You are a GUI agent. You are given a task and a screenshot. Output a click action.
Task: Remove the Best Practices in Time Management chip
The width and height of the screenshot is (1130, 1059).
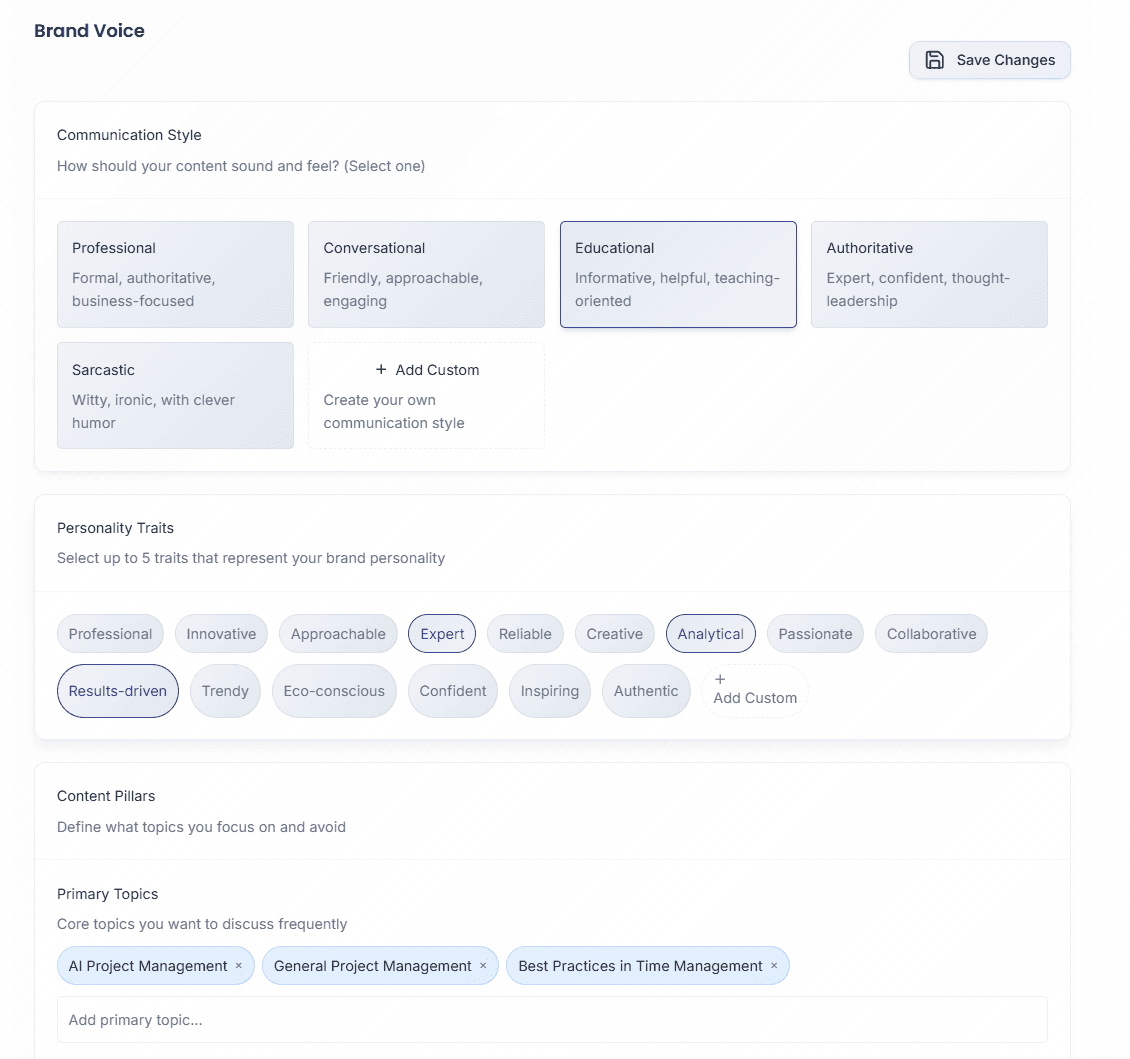[774, 965]
